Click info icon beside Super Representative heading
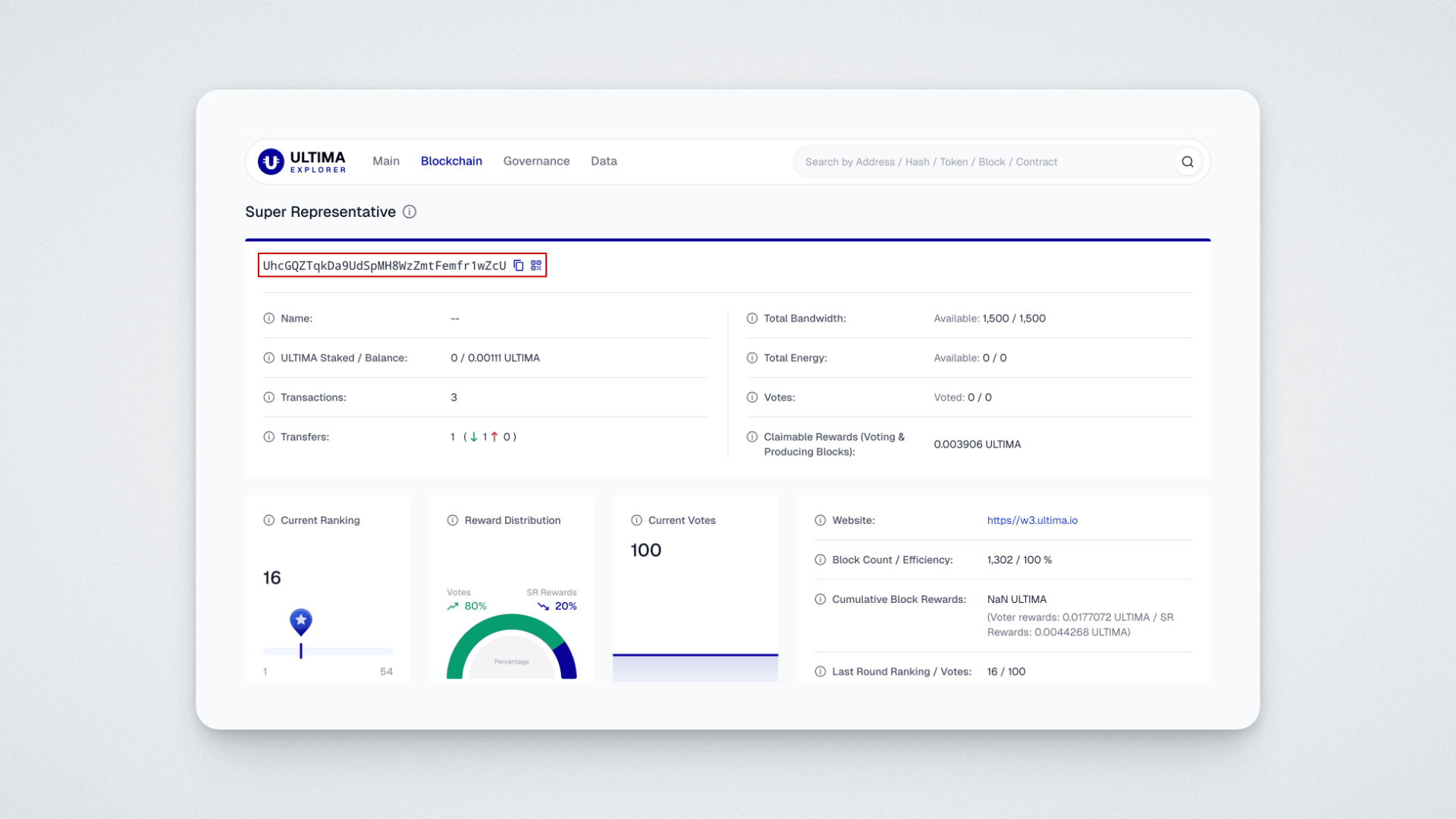Viewport: 1456px width, 819px height. coord(409,212)
